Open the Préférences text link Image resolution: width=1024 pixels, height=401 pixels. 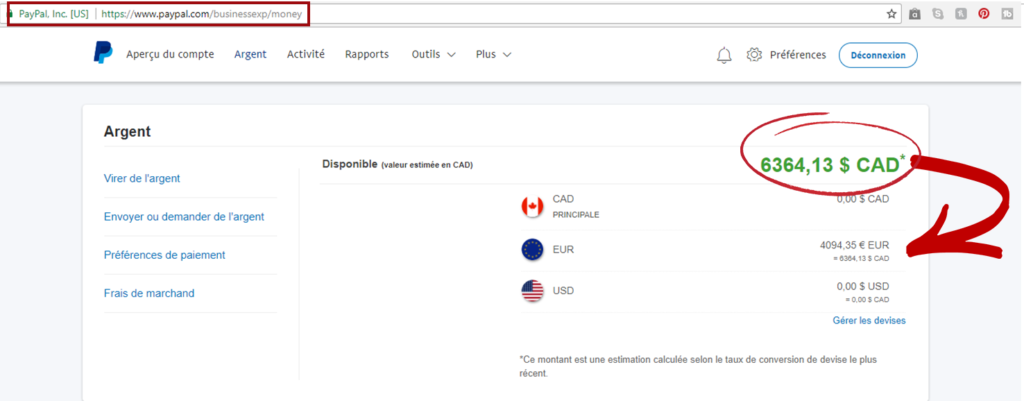[797, 55]
